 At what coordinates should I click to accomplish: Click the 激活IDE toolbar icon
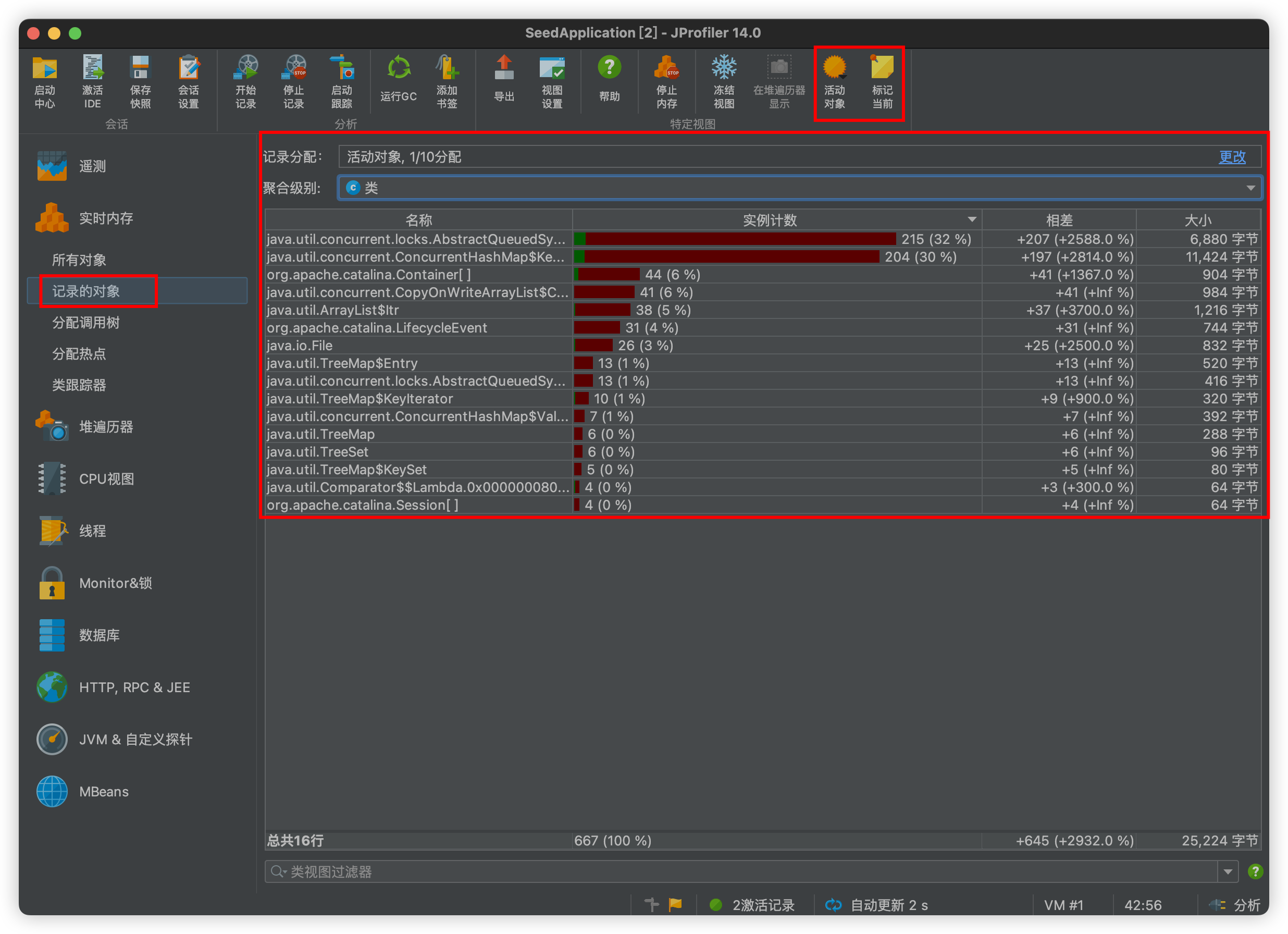tap(92, 82)
